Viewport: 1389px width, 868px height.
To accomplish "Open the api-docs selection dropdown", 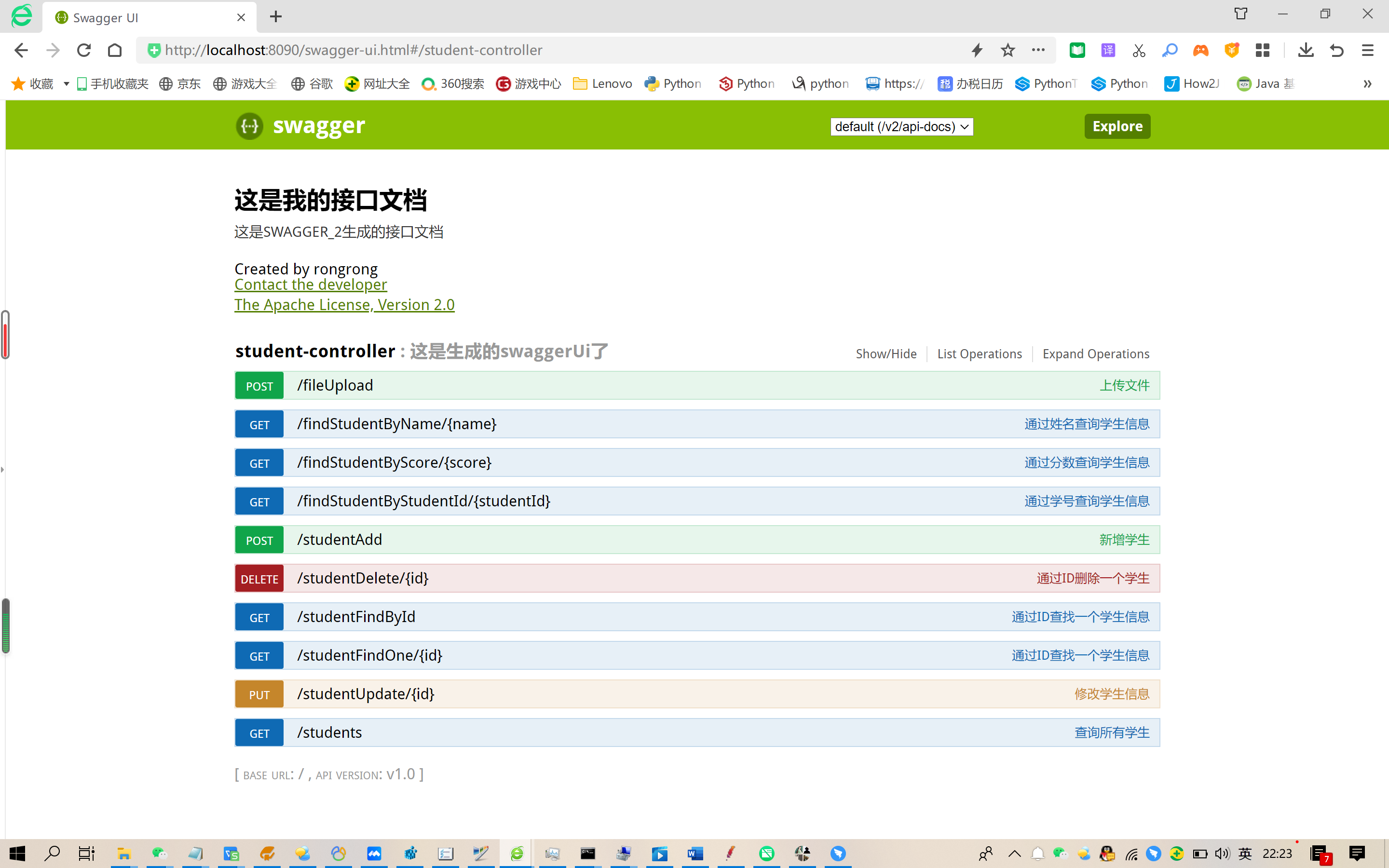I will [901, 127].
